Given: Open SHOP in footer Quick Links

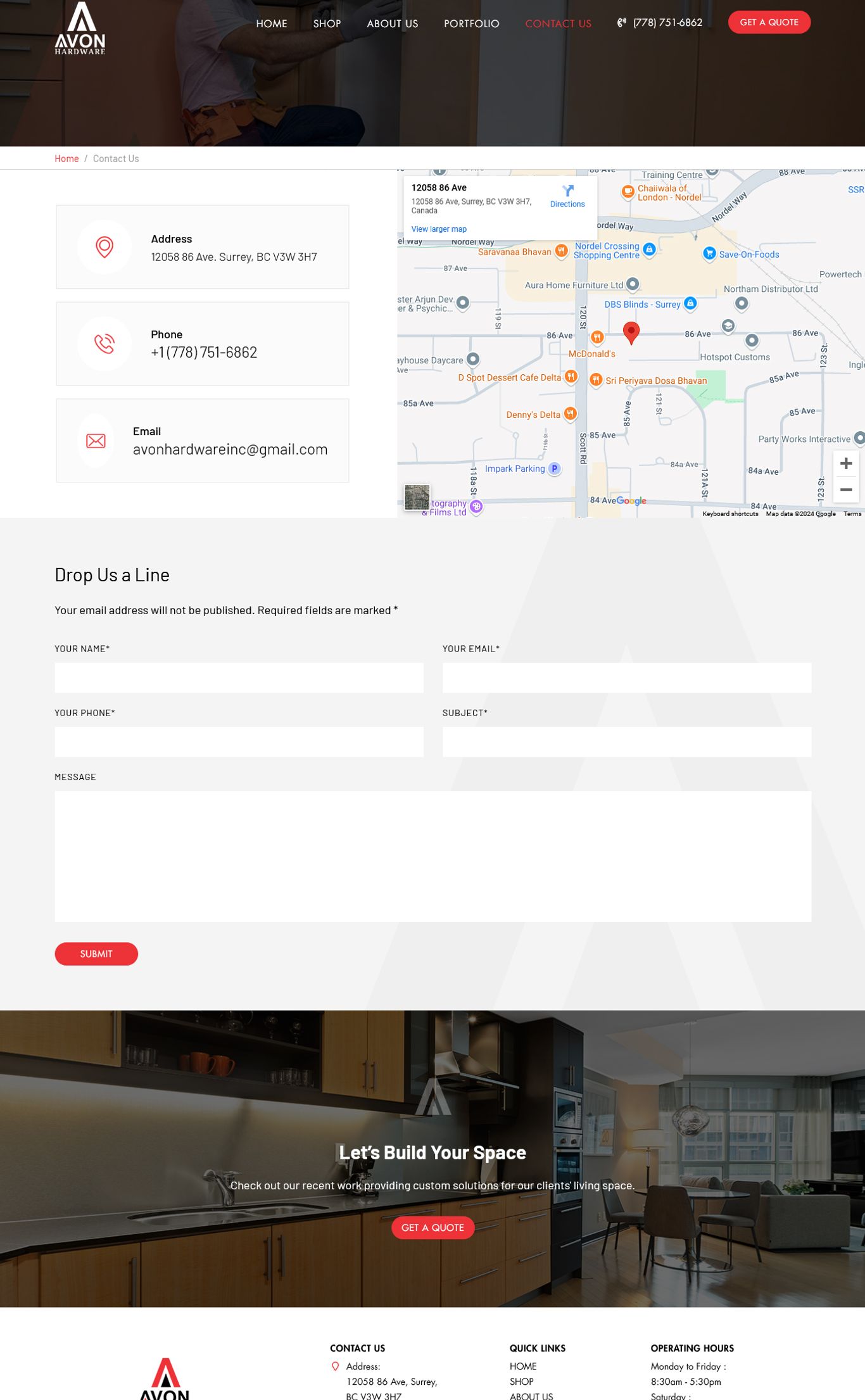Looking at the screenshot, I should coord(522,1382).
